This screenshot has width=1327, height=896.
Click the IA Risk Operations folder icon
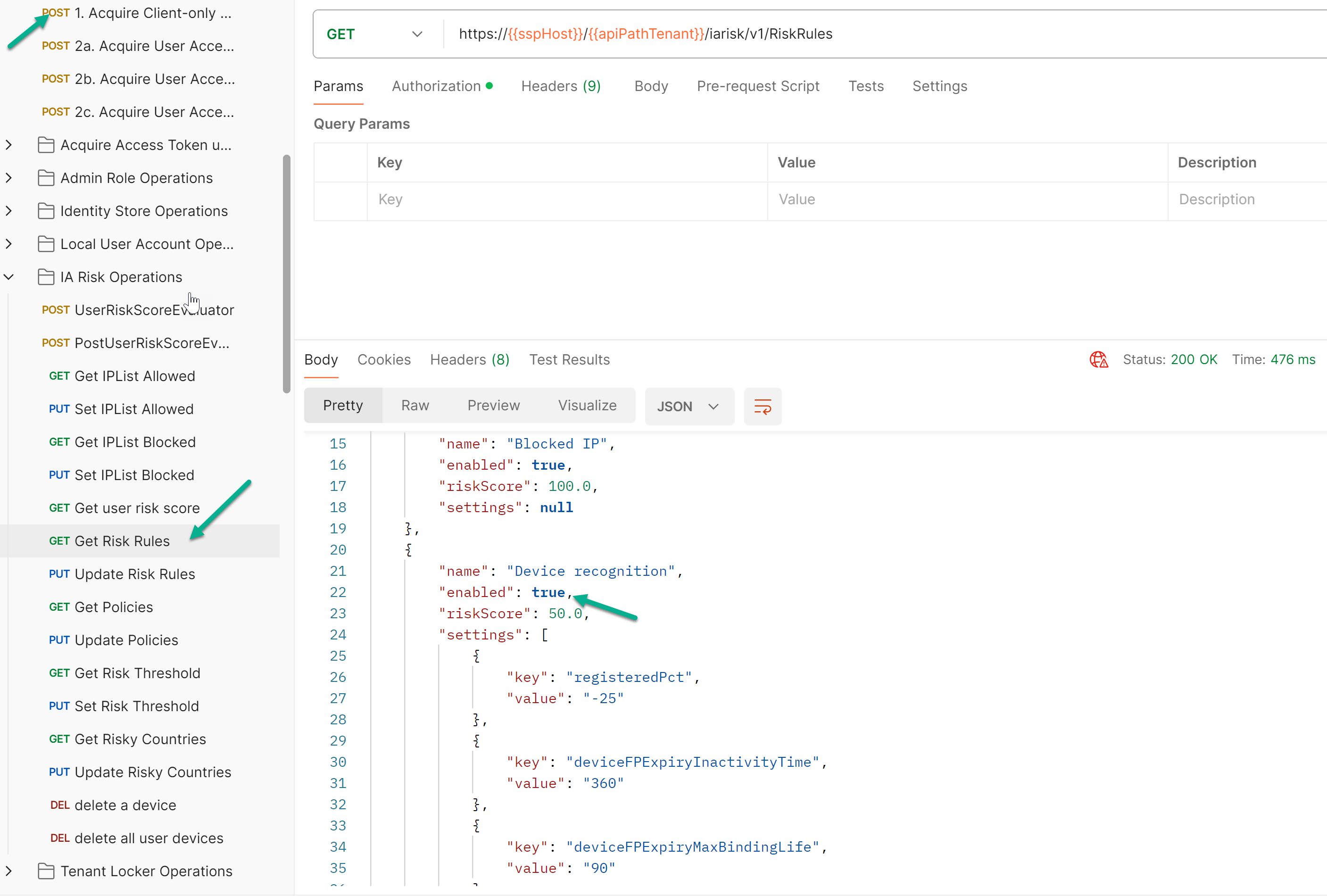point(46,277)
